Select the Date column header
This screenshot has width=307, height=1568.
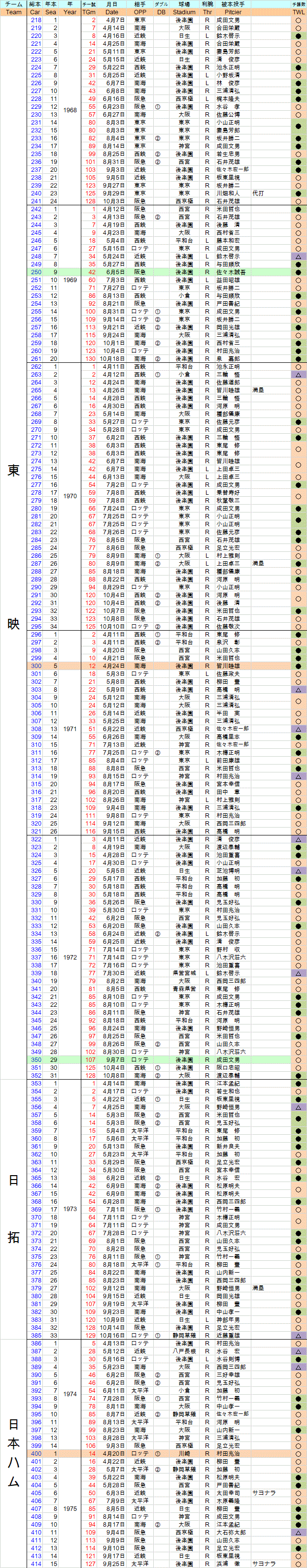pyautogui.click(x=111, y=11)
